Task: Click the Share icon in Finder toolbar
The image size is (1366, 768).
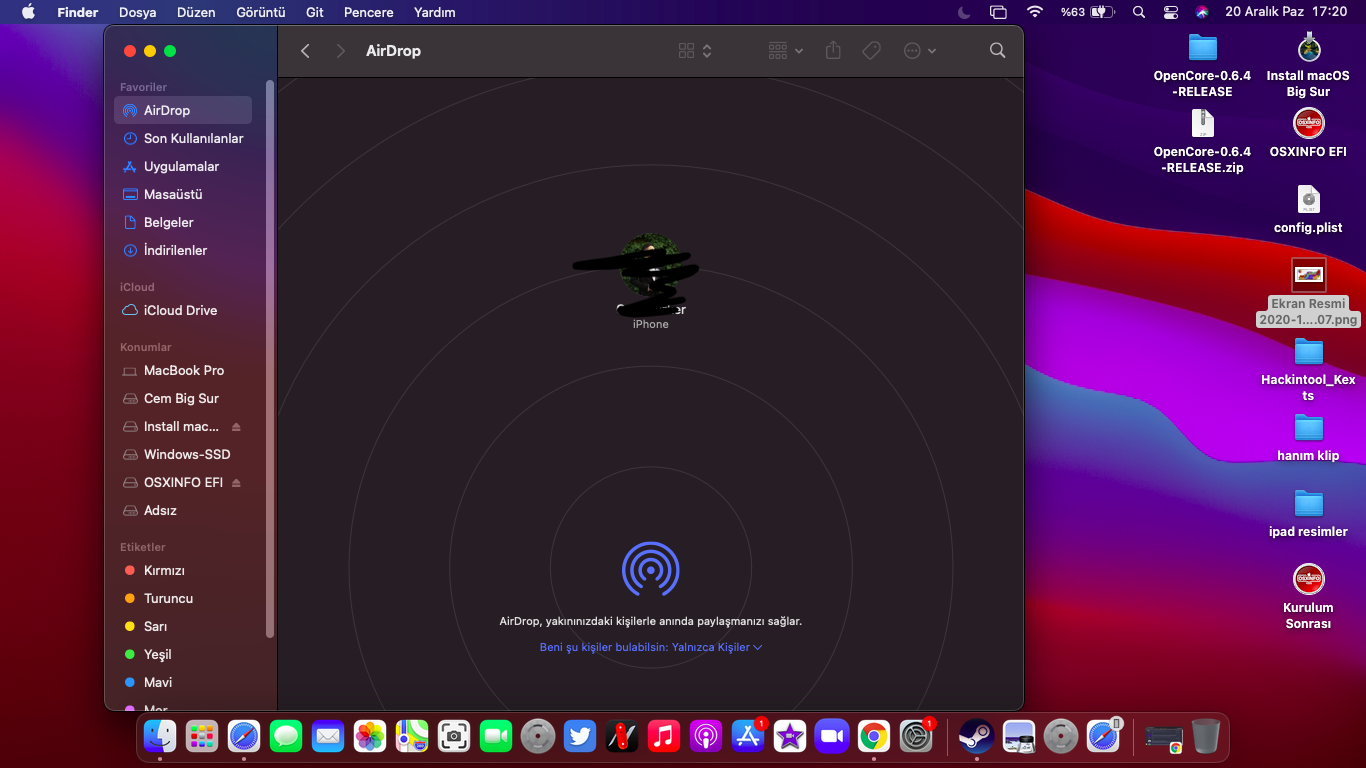Action: (x=833, y=50)
